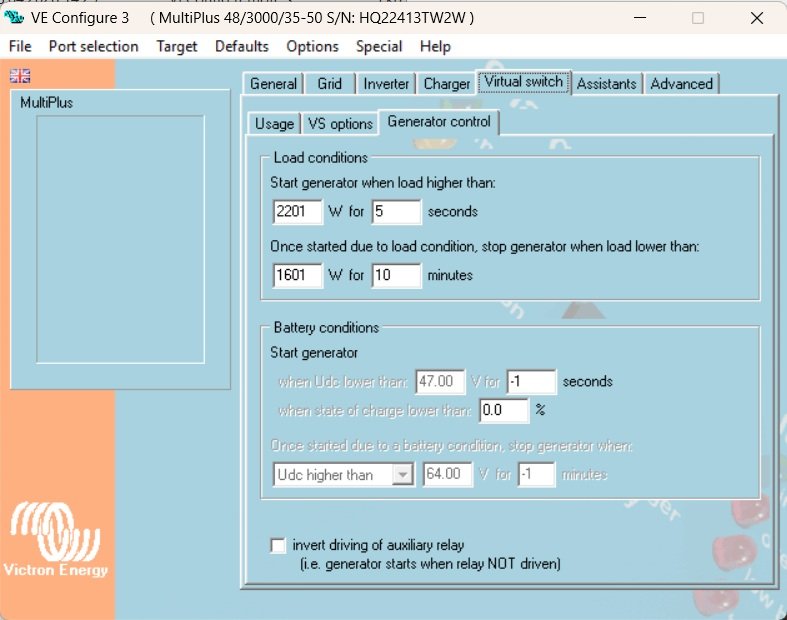Click the stop generator -1 minutes field
This screenshot has width=787, height=620.
[537, 474]
